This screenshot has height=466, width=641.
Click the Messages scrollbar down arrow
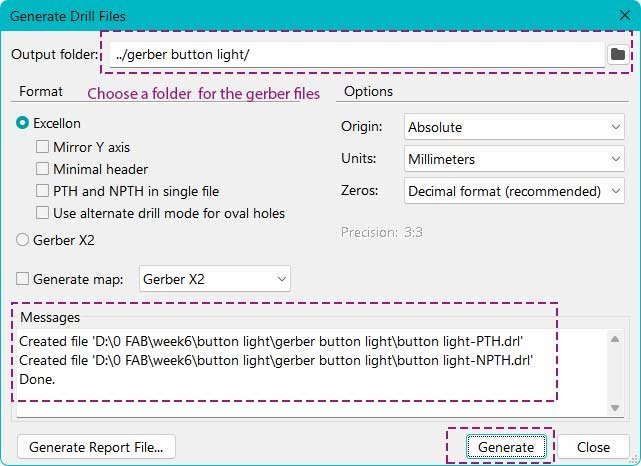[x=615, y=408]
